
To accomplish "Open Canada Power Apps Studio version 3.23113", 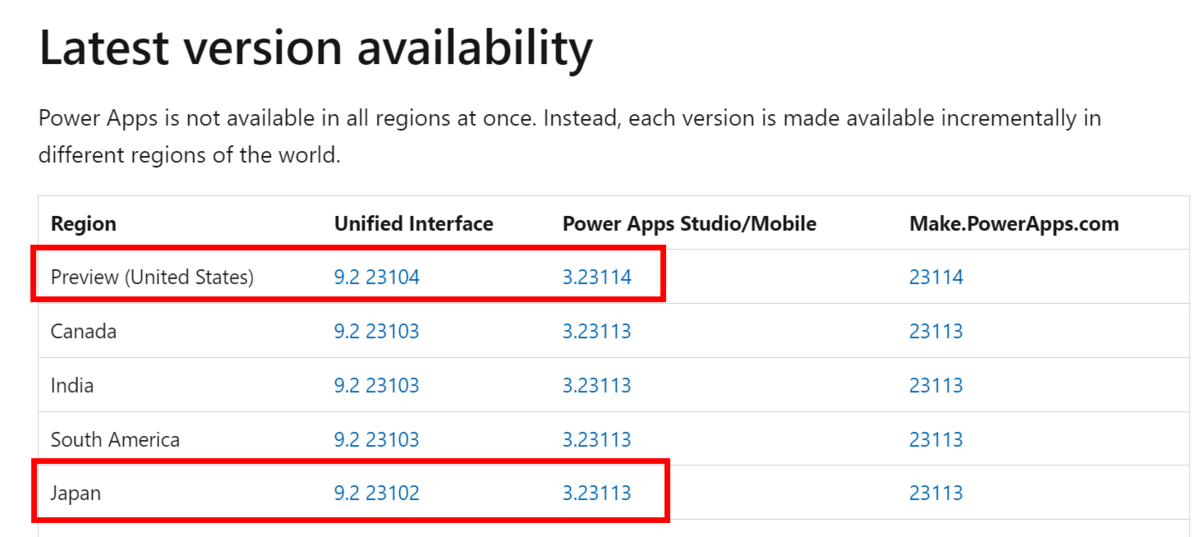I will [x=596, y=331].
